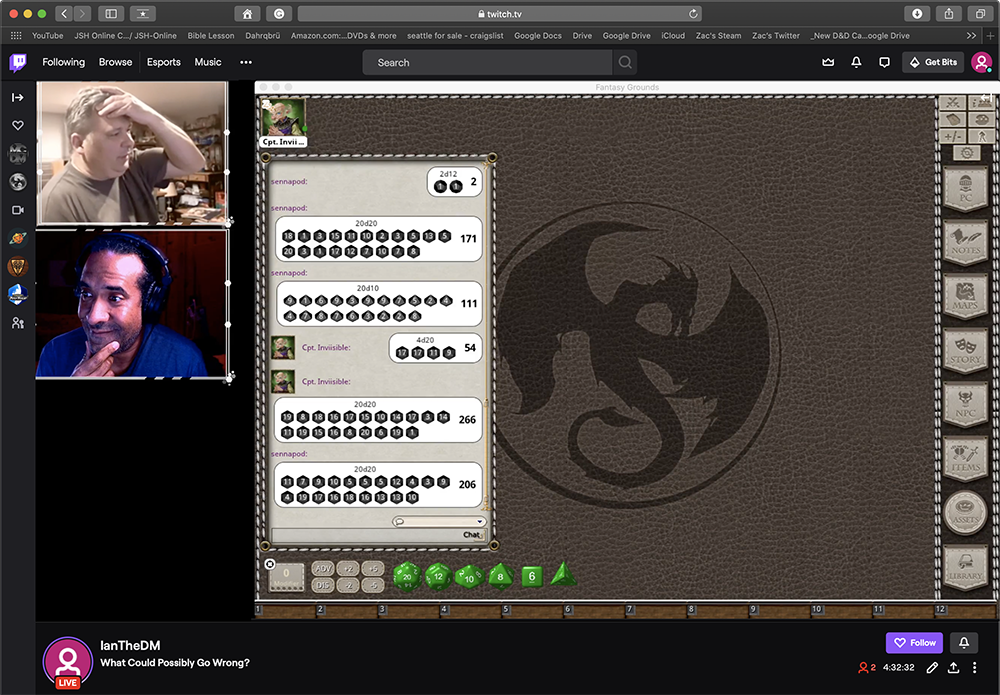Open Fantasy Grounds gear options icon
This screenshot has height=695, width=1000.
967,153
